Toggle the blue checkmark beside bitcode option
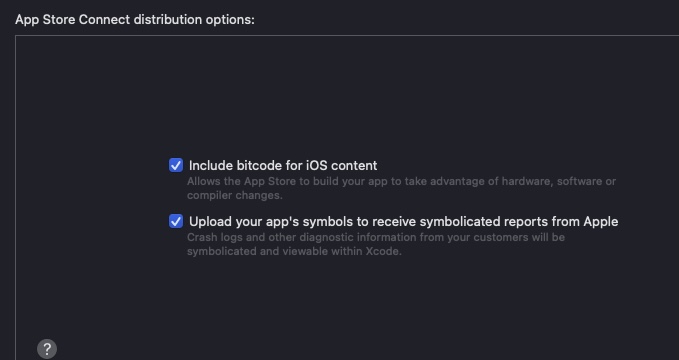Image resolution: width=679 pixels, height=360 pixels. tap(176, 165)
